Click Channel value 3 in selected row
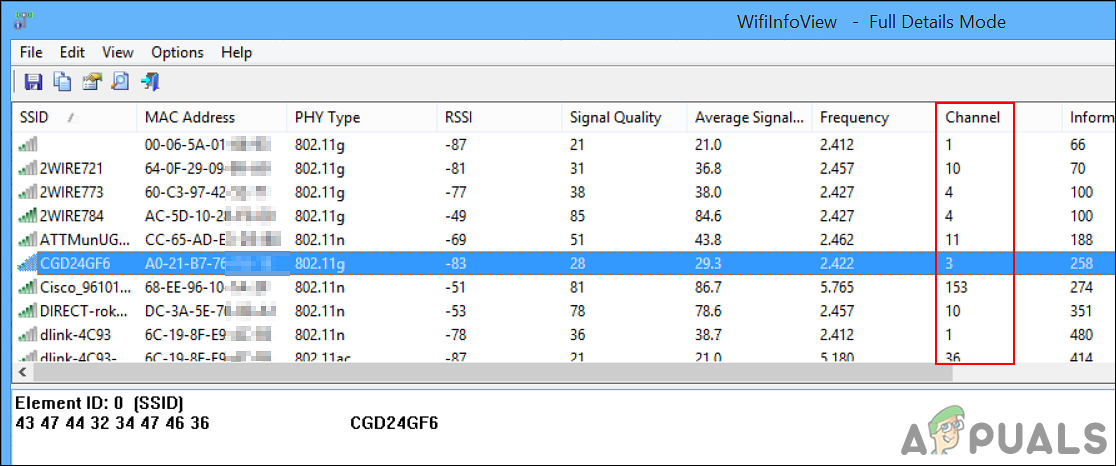 [949, 263]
